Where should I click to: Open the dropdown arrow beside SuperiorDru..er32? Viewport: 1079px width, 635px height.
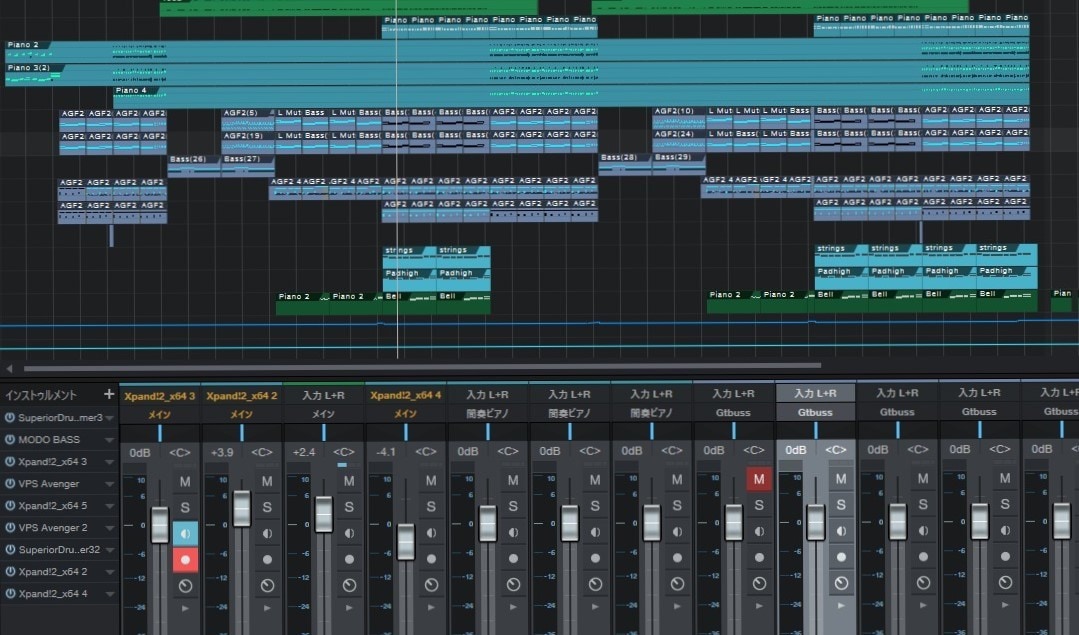(109, 550)
